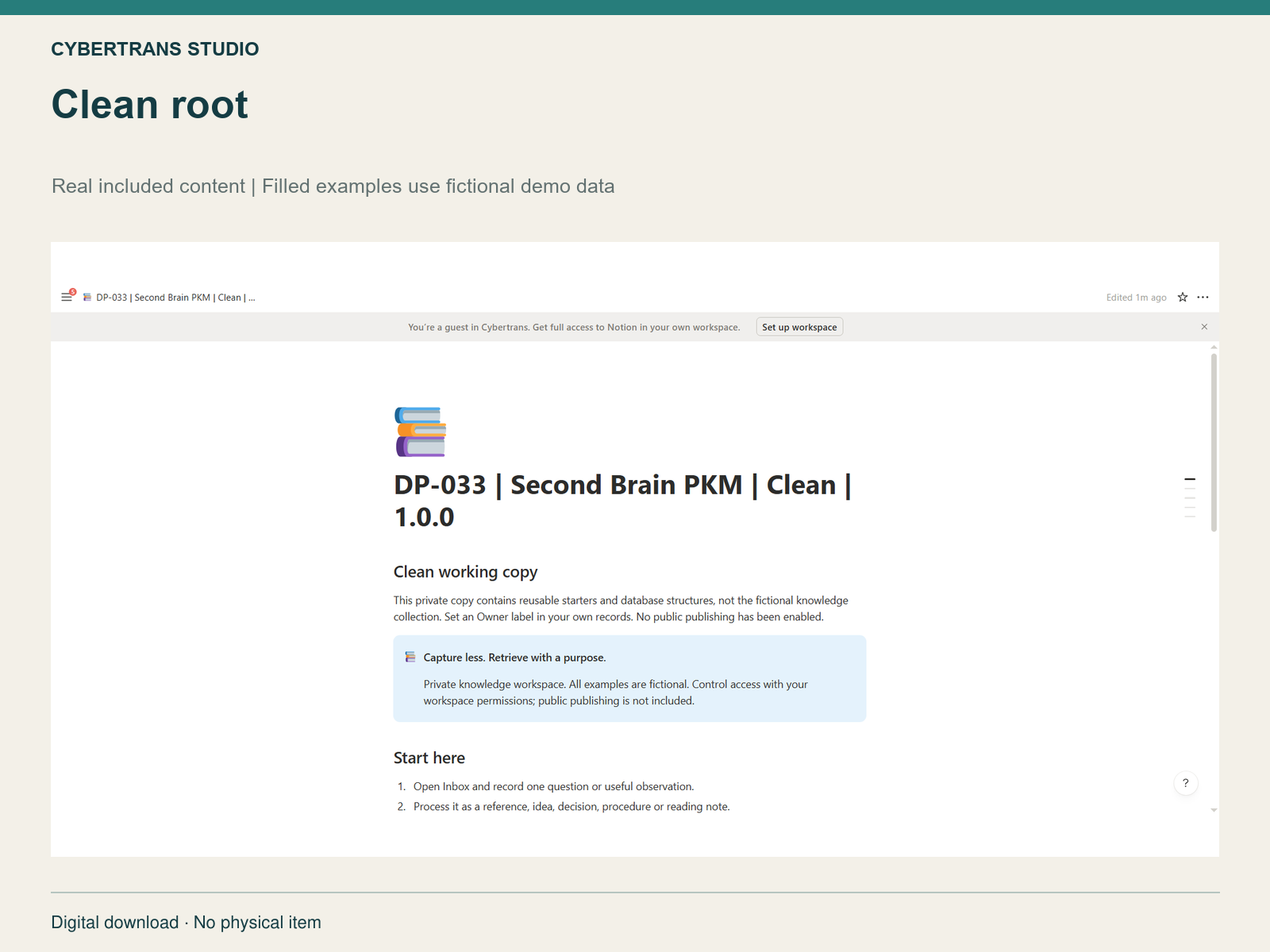
Task: Click the Process it as a reference item
Action: (571, 806)
